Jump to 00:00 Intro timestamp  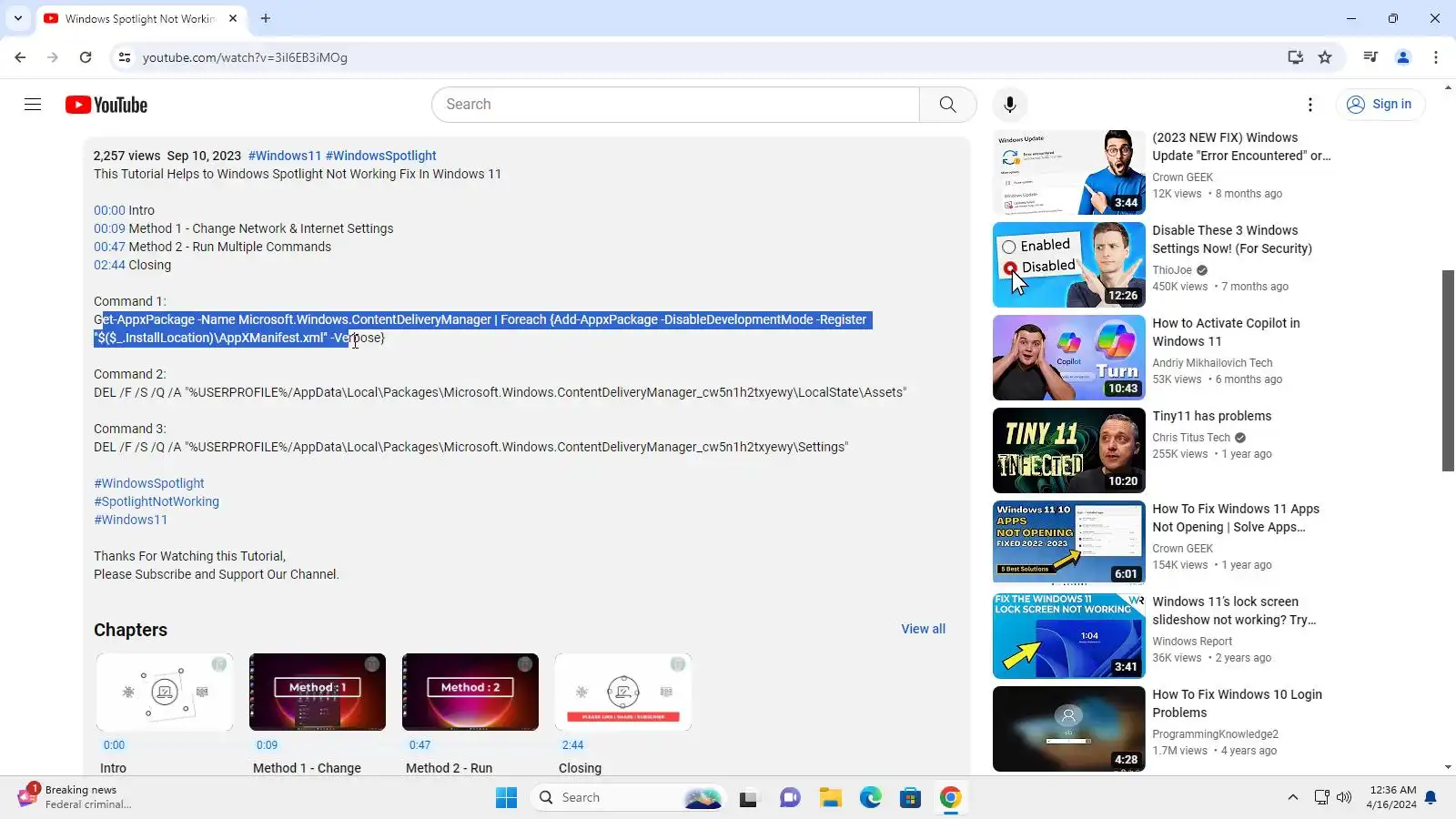(x=109, y=210)
